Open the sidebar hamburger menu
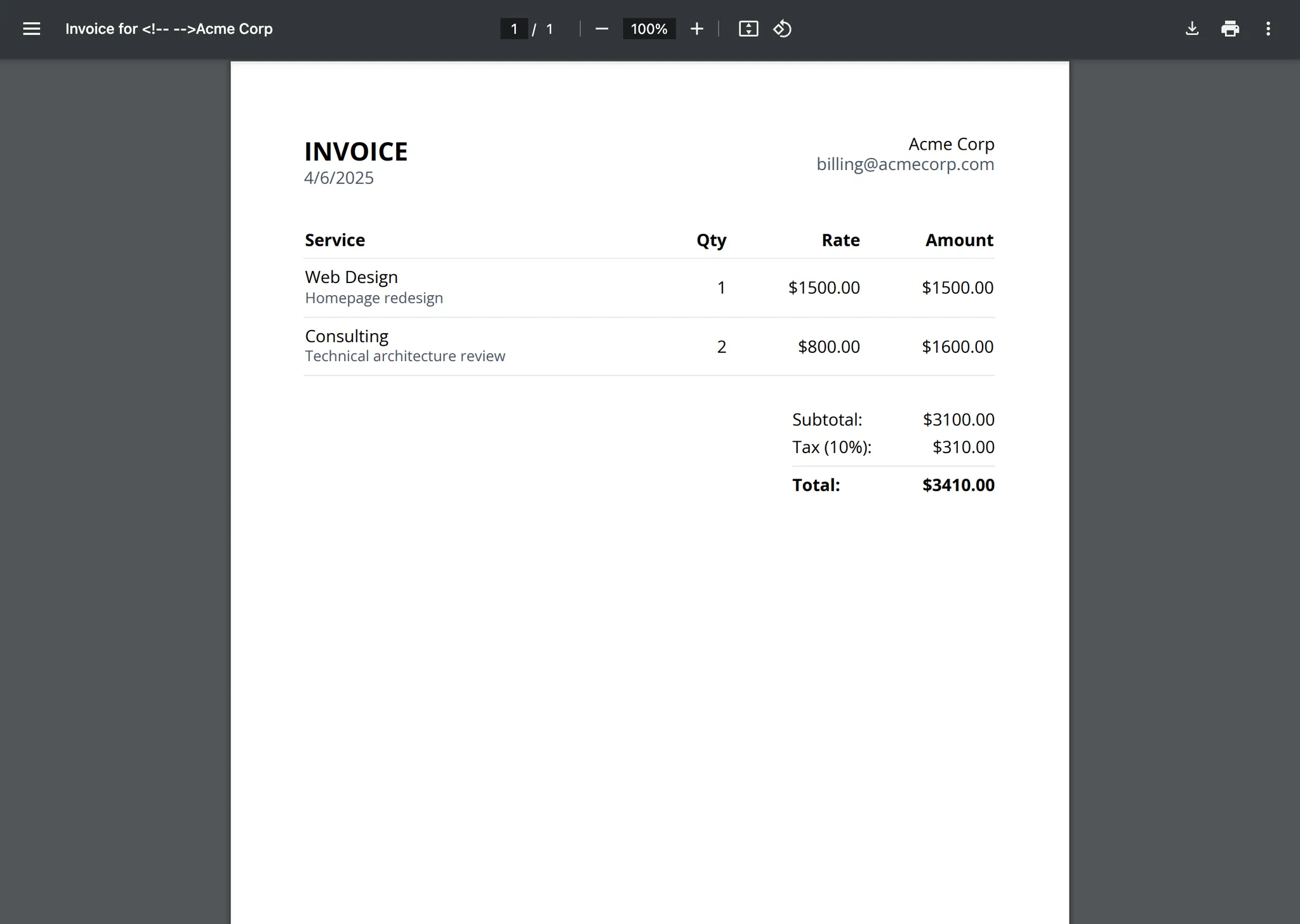The width and height of the screenshot is (1300, 924). pos(31,29)
